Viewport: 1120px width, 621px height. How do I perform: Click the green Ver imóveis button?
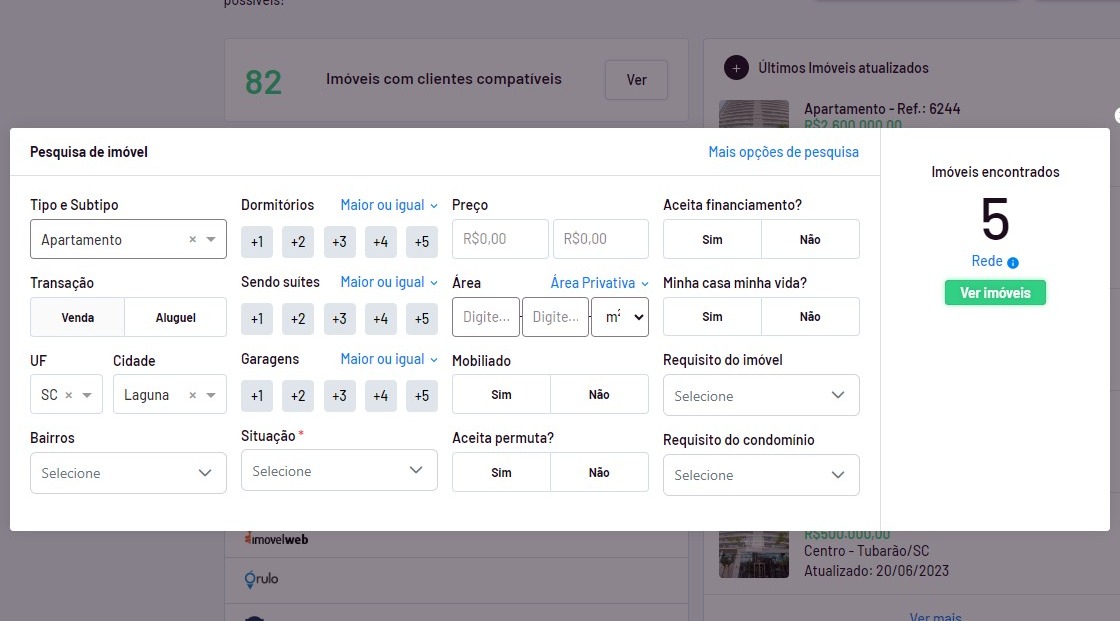coord(995,293)
